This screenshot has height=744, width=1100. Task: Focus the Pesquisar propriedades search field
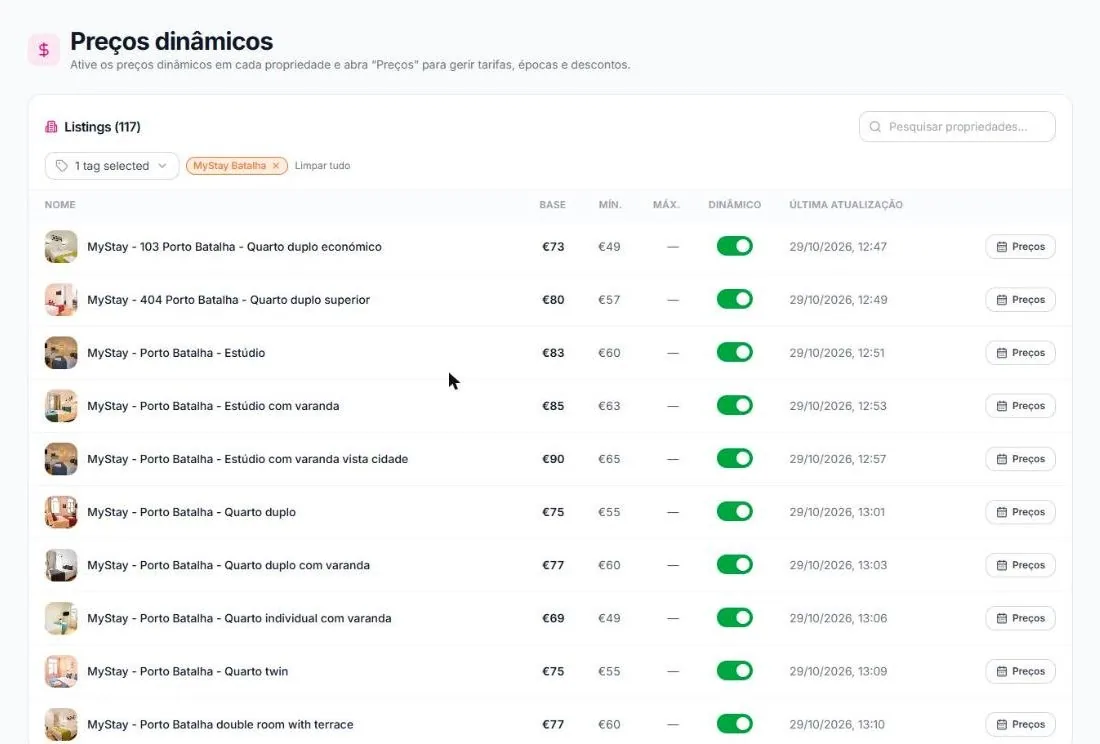tap(957, 127)
